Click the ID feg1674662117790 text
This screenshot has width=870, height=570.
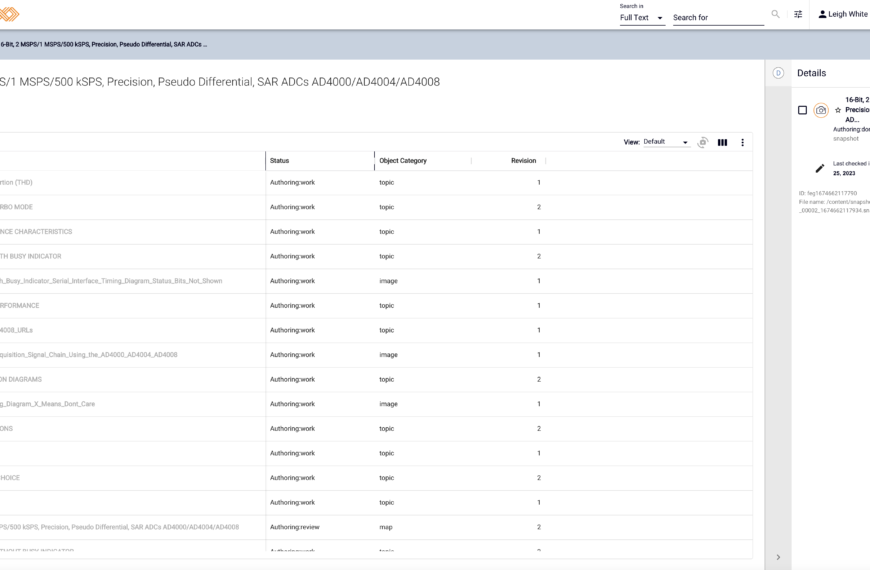(x=828, y=193)
